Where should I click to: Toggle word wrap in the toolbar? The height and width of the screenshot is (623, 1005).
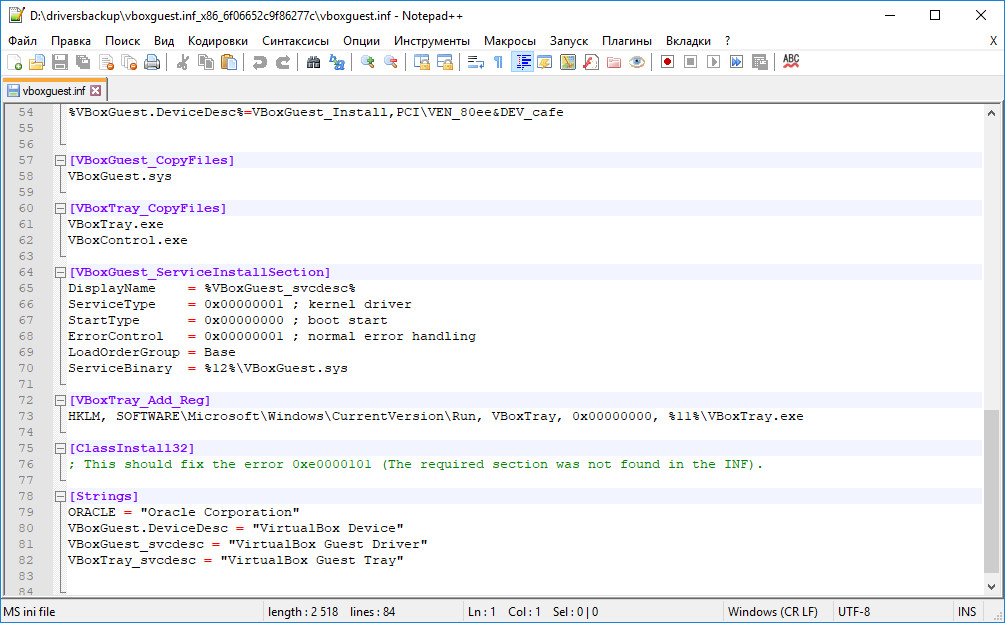476,62
